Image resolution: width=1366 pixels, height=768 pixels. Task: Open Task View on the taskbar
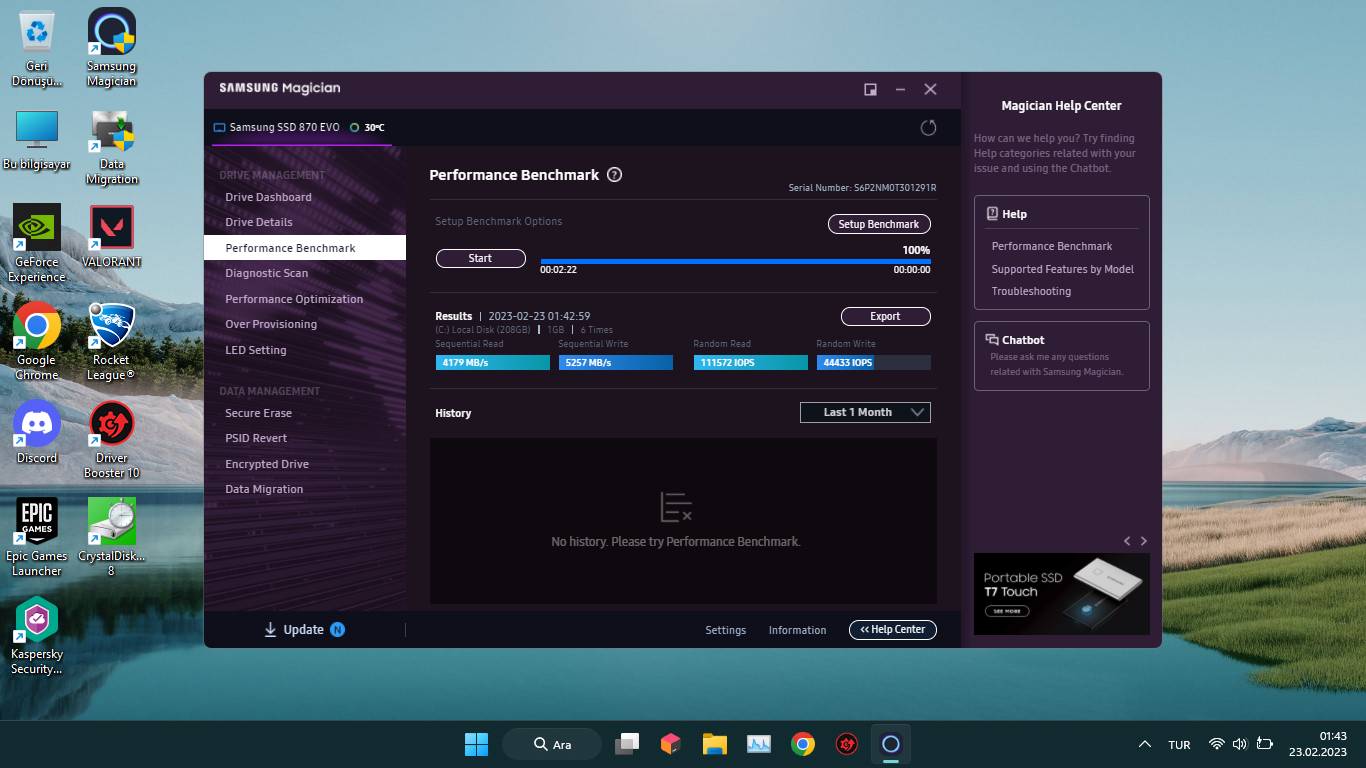(x=627, y=744)
